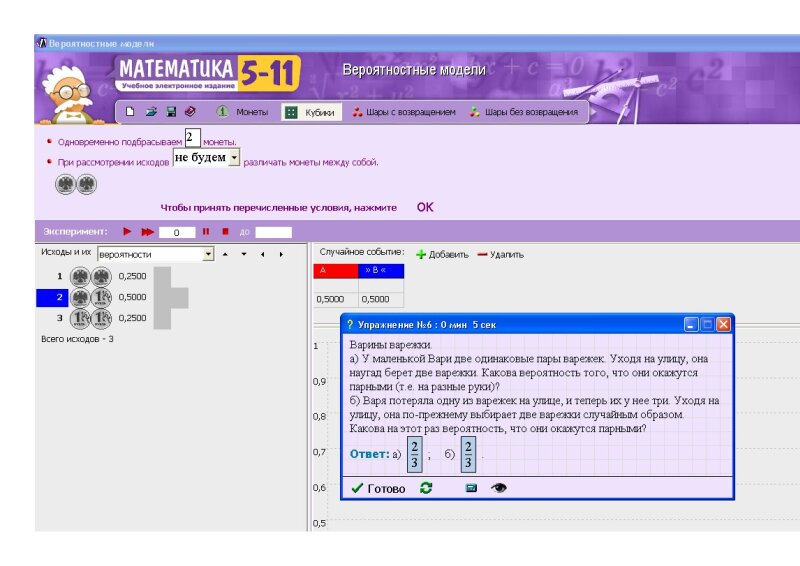Stop the experiment with red square
The image size is (800, 566).
[225, 231]
